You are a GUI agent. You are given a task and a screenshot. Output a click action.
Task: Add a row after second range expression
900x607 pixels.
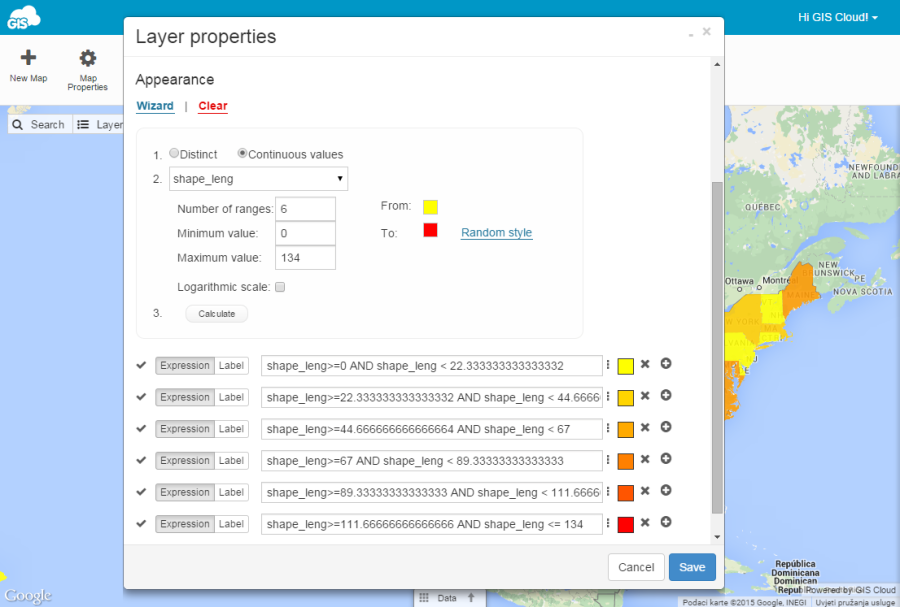[x=666, y=395]
